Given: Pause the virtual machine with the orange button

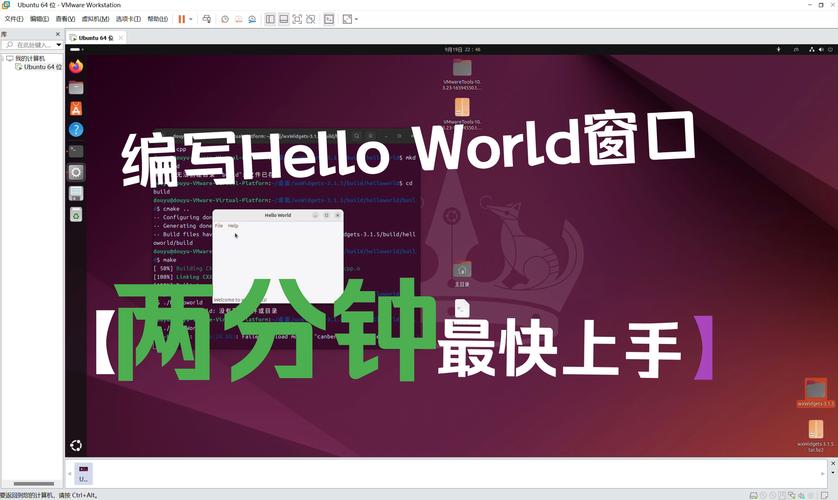Looking at the screenshot, I should 182,19.
